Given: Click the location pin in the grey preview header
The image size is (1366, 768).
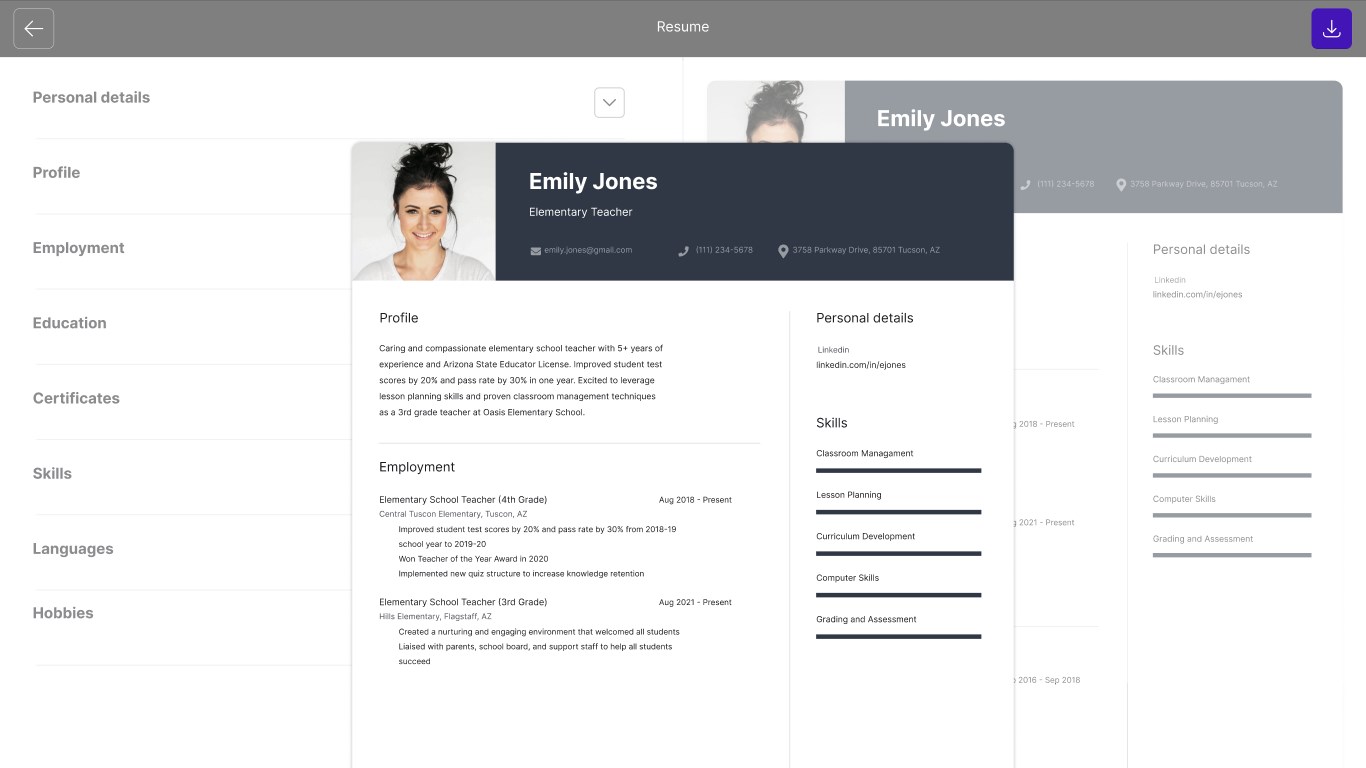Looking at the screenshot, I should (1119, 184).
